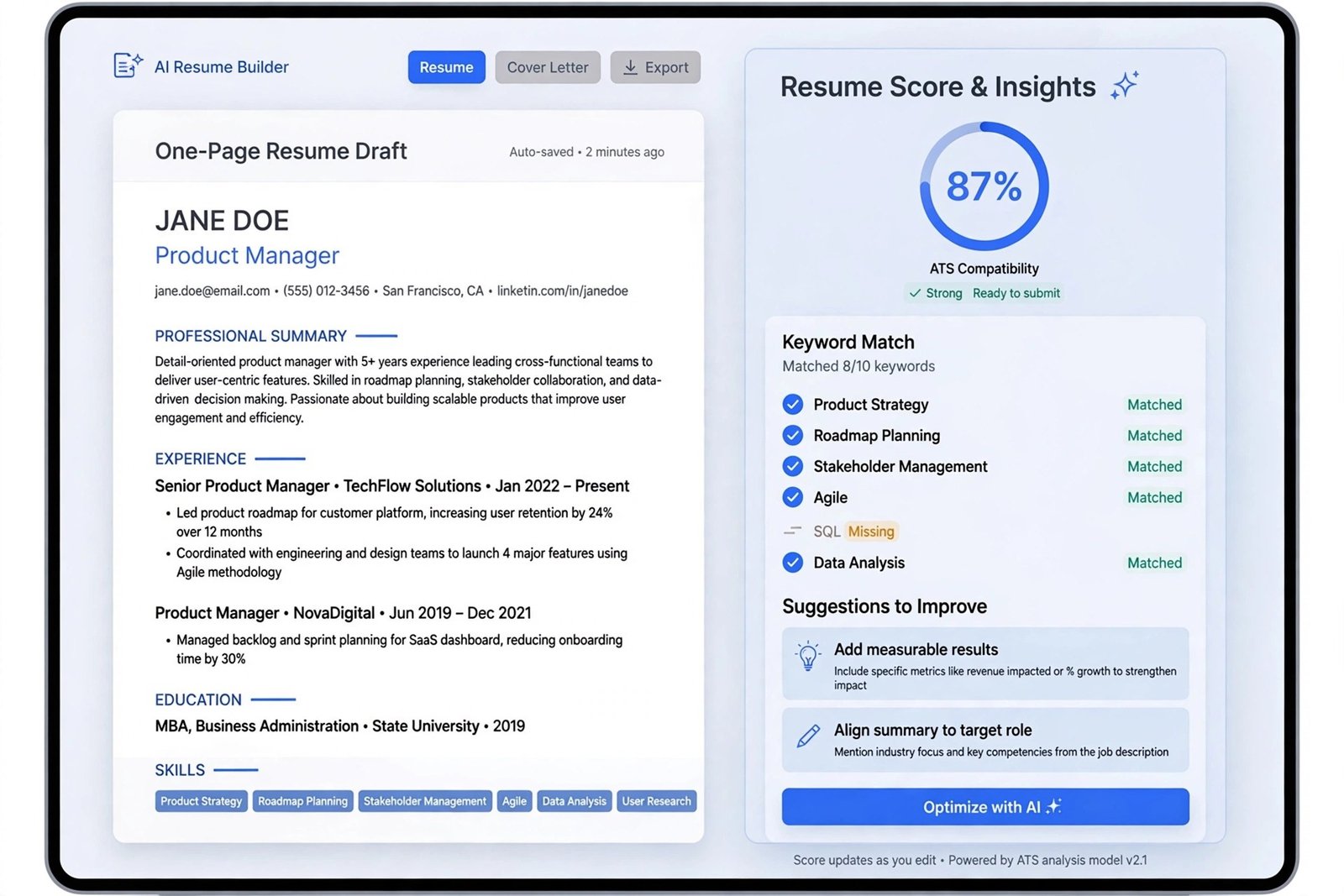Toggle the Data Analysis keyword checkmark
The width and height of the screenshot is (1344, 896).
[x=793, y=563]
